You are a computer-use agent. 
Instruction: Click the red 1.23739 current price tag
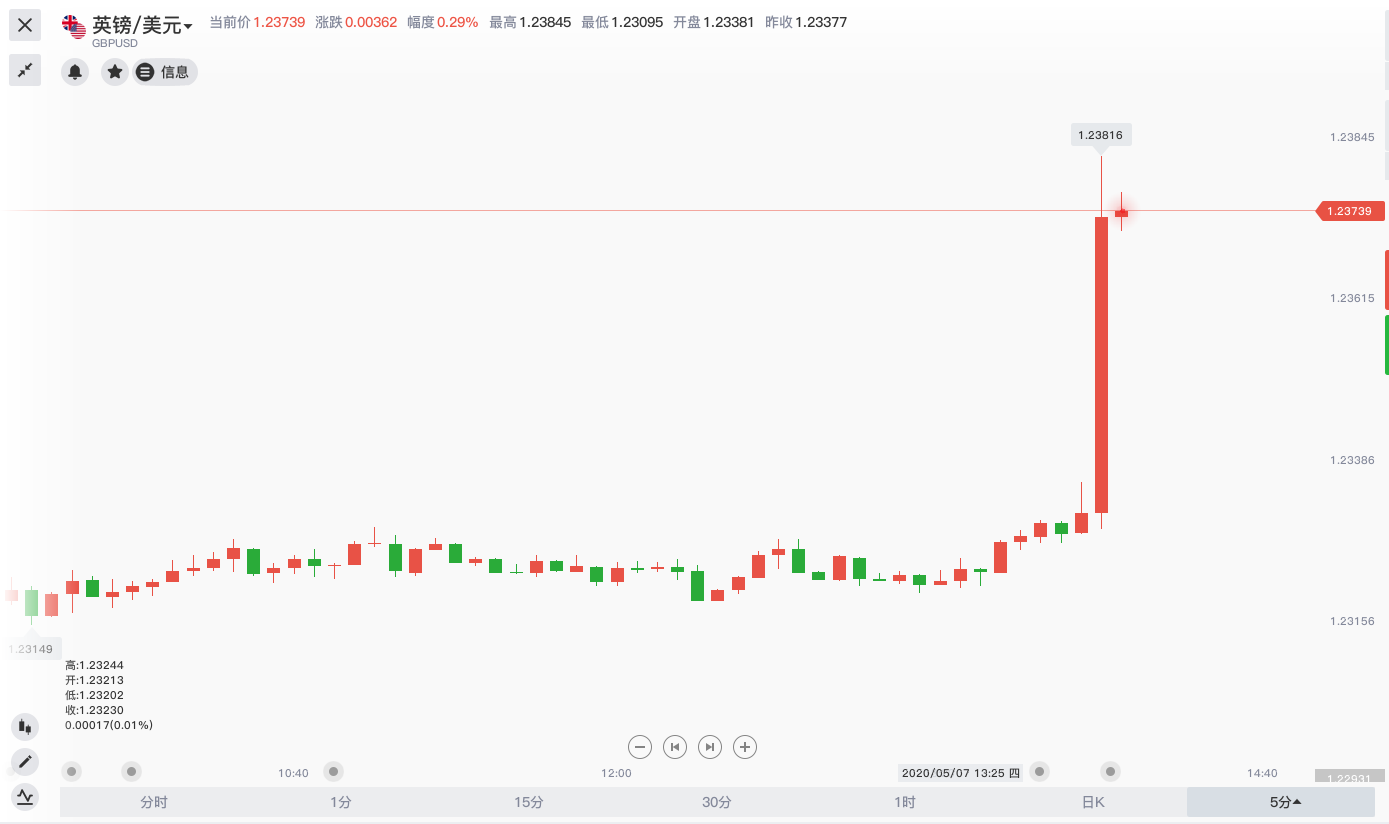pyautogui.click(x=1350, y=211)
